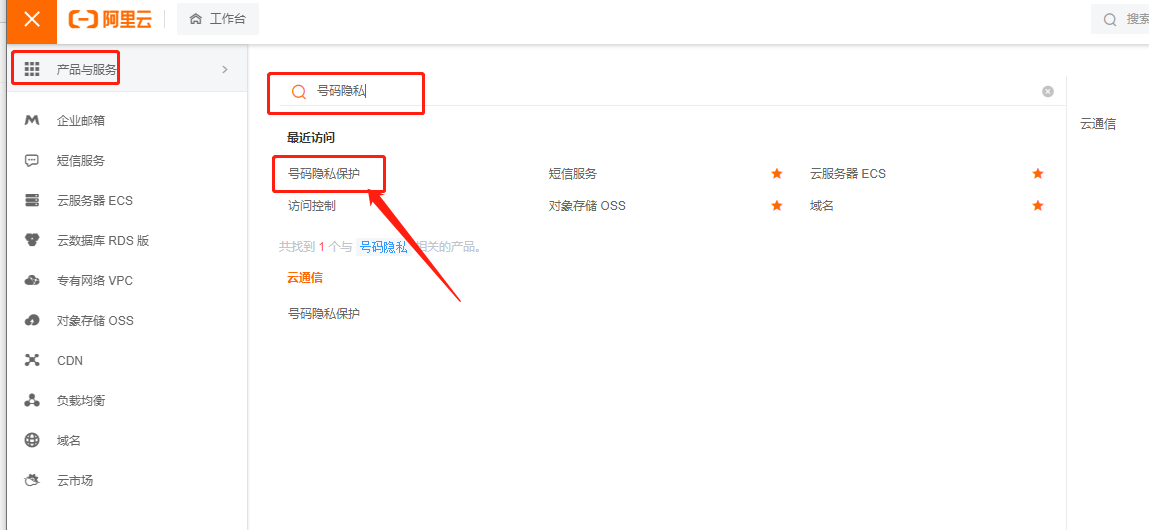Viewport: 1149px width, 530px height.
Task: Click the 云数据库 RDS 版 database icon
Action: click(x=32, y=240)
